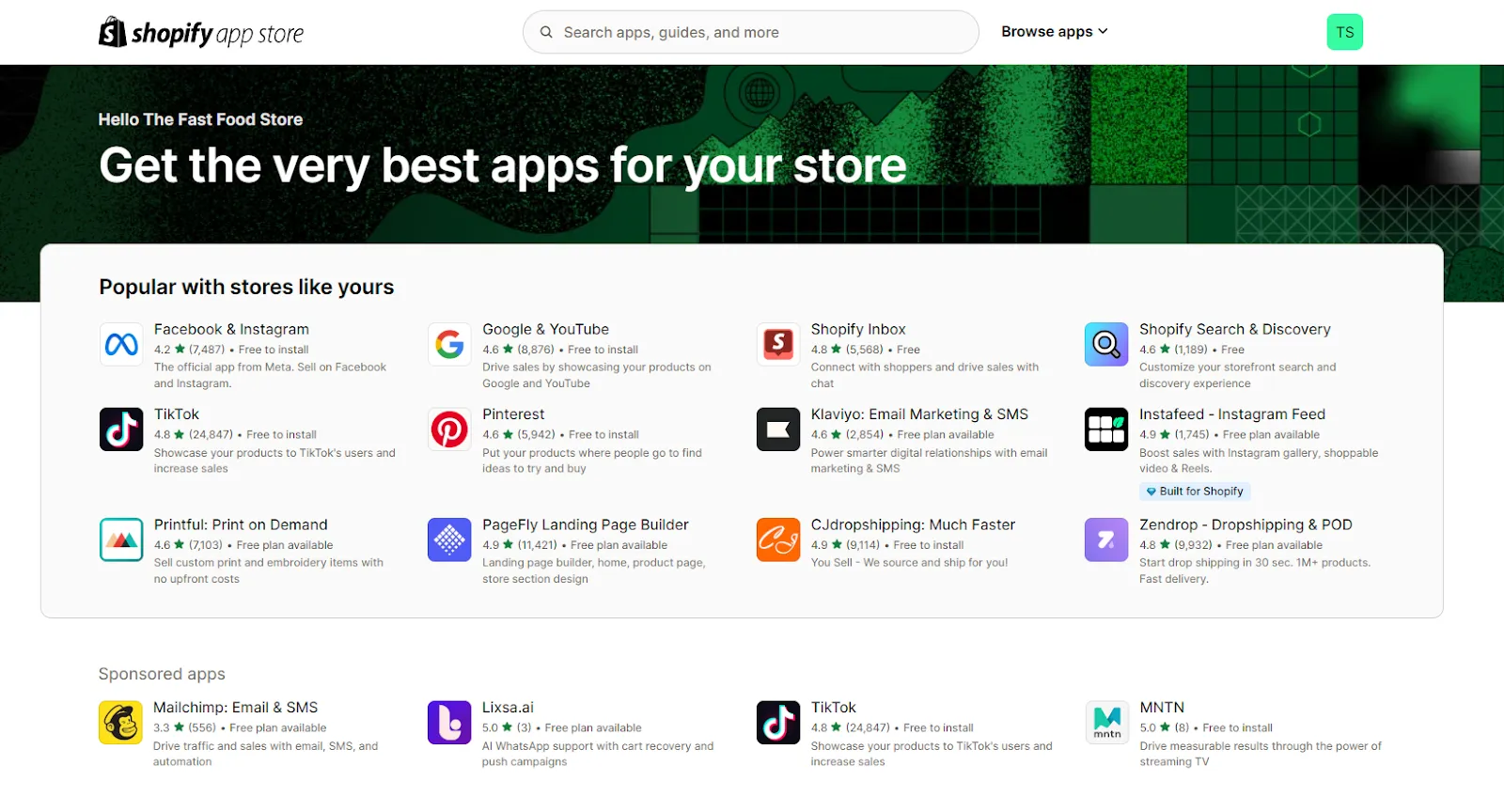Click the CJdropshipping app icon
This screenshot has width=1504, height=812.
[778, 539]
